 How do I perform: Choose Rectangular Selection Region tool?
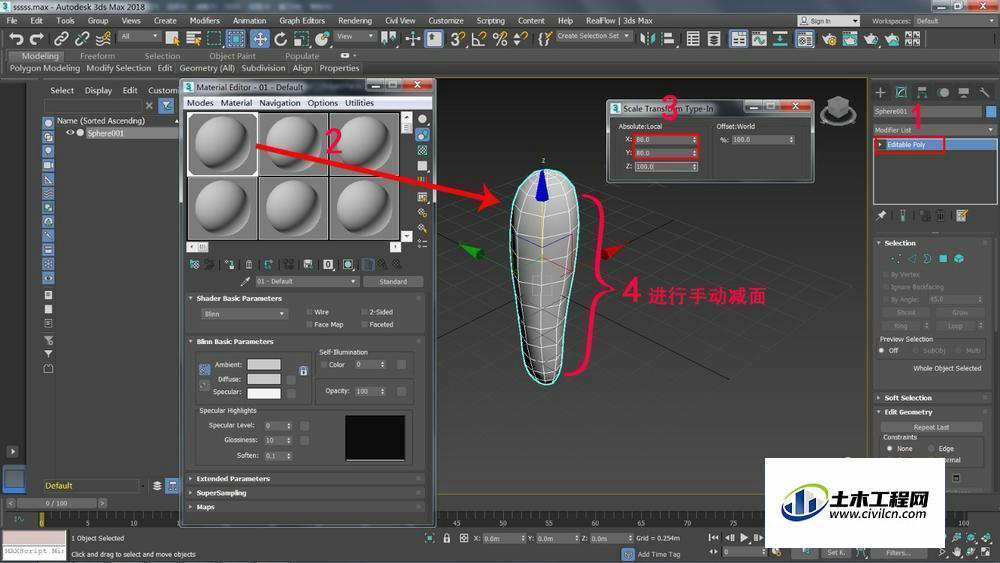[x=214, y=39]
